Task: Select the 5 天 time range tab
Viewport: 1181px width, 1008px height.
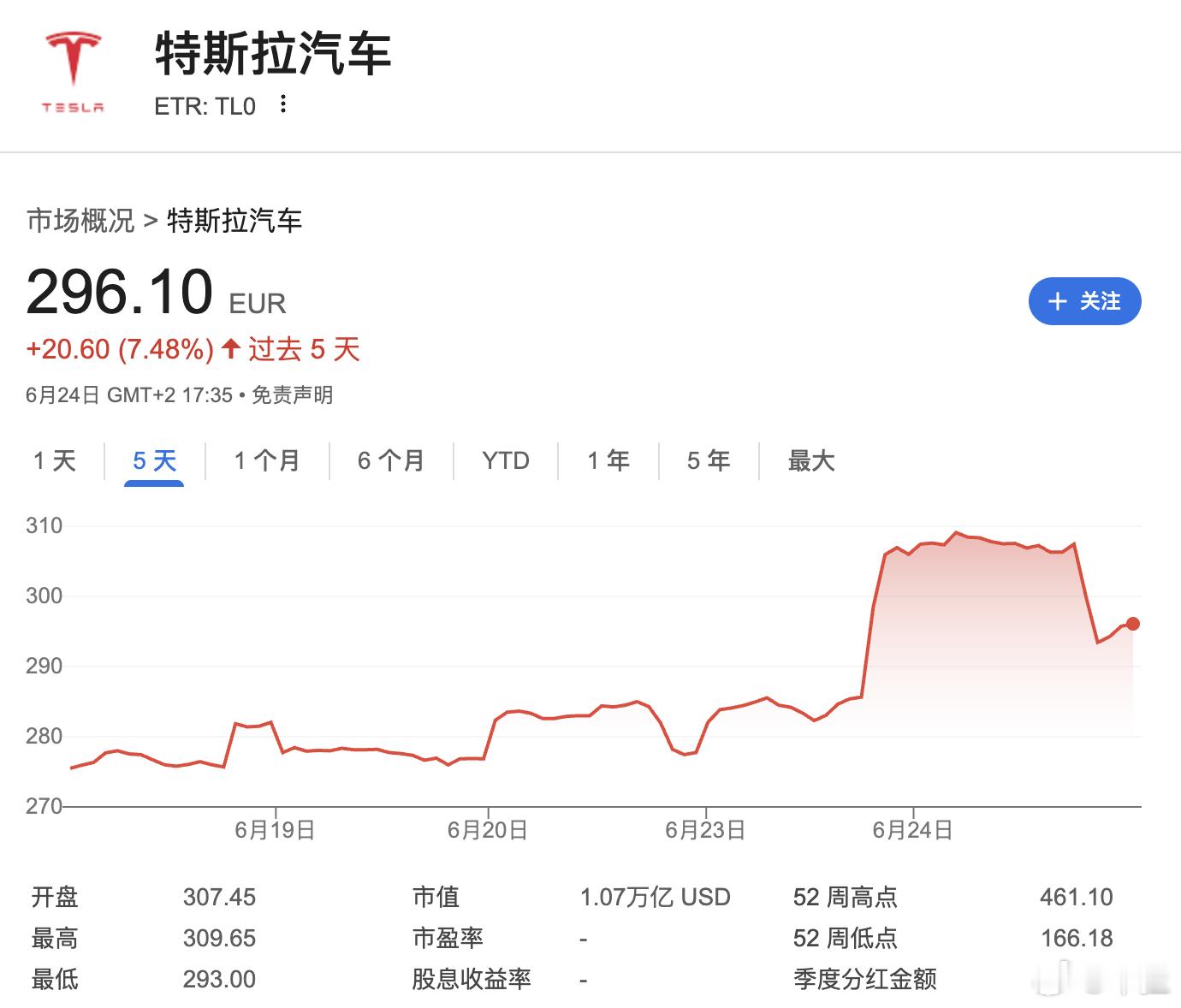Action: [x=154, y=461]
